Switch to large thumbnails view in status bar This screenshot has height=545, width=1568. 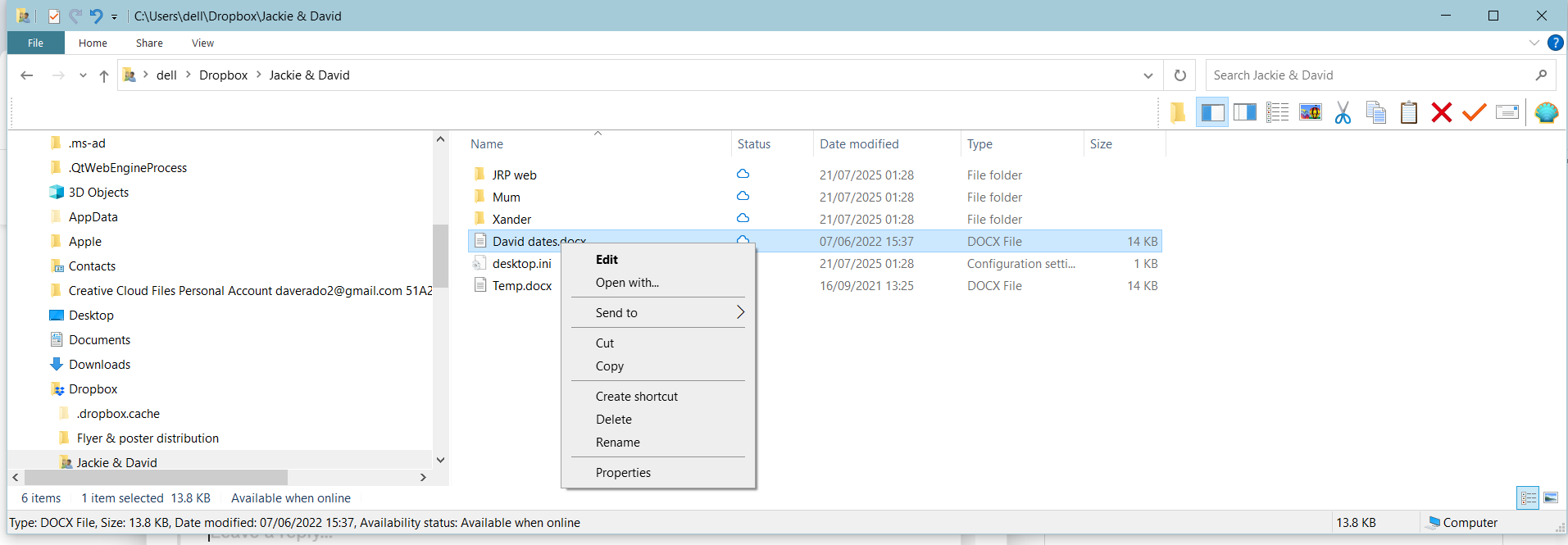[x=1551, y=497]
